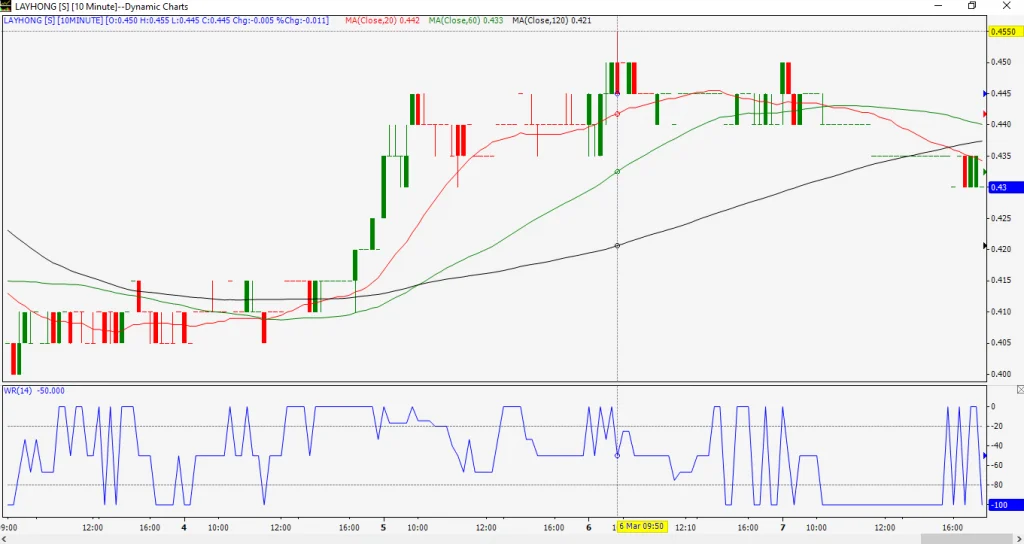Click the day 7 date label on time axis
The image size is (1024, 544).
tap(783, 527)
